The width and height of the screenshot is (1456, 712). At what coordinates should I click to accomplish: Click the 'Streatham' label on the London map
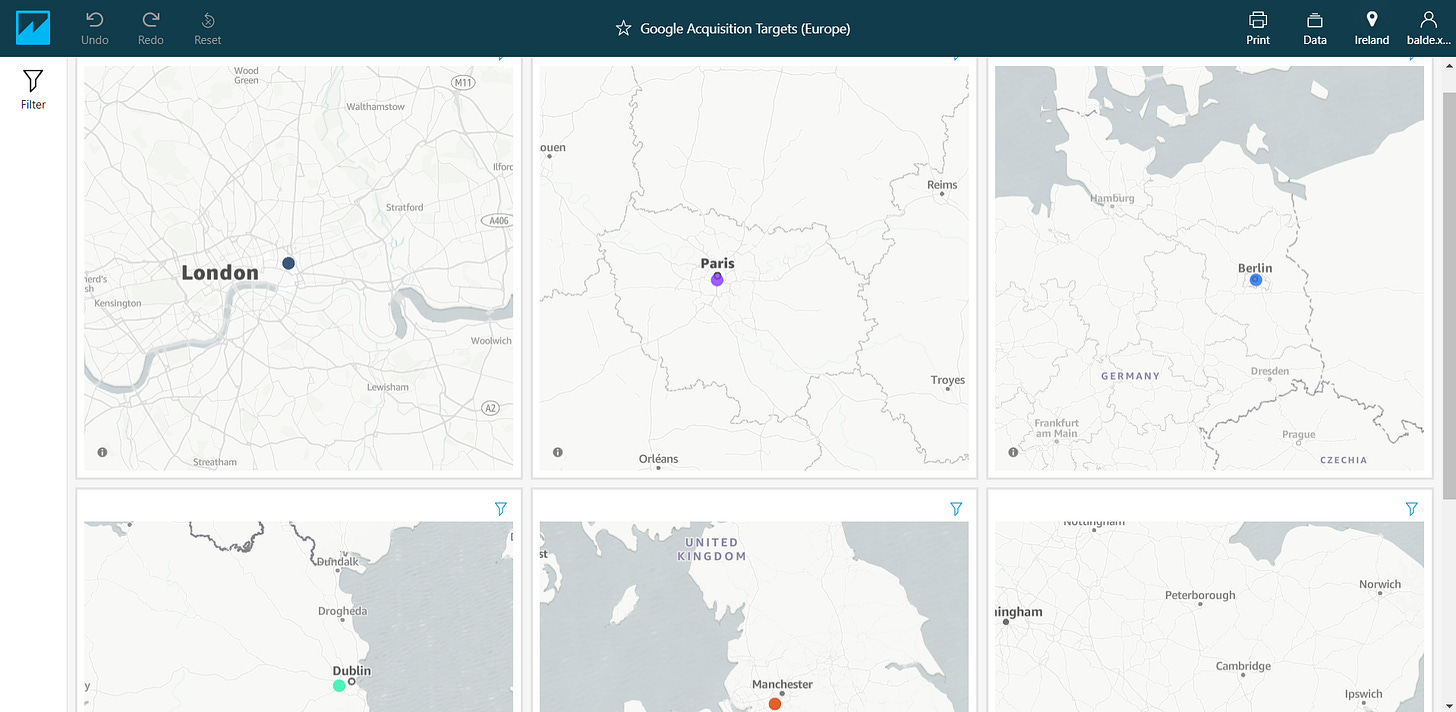tap(215, 462)
